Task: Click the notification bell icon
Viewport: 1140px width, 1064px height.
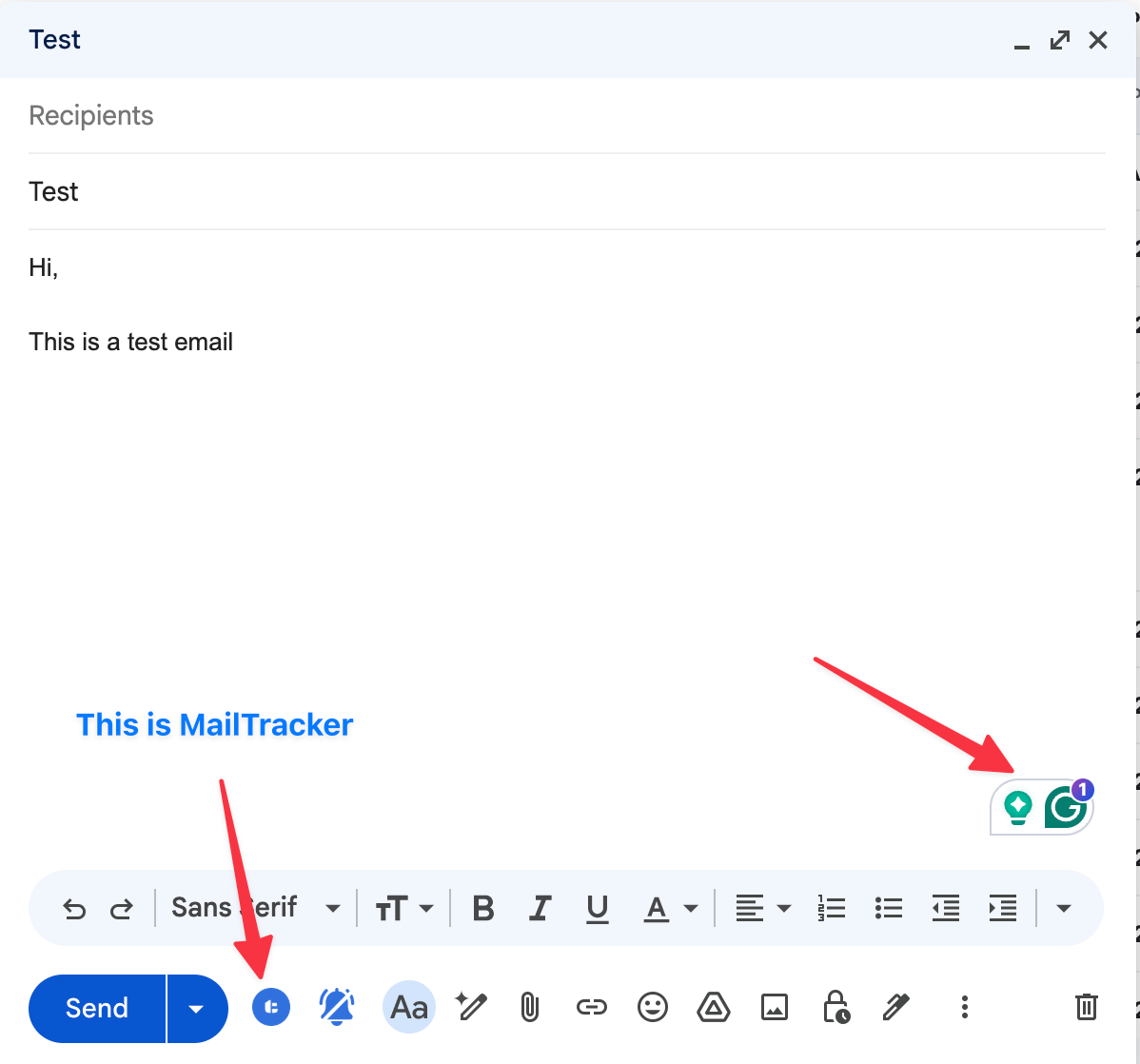Action: [x=336, y=1007]
